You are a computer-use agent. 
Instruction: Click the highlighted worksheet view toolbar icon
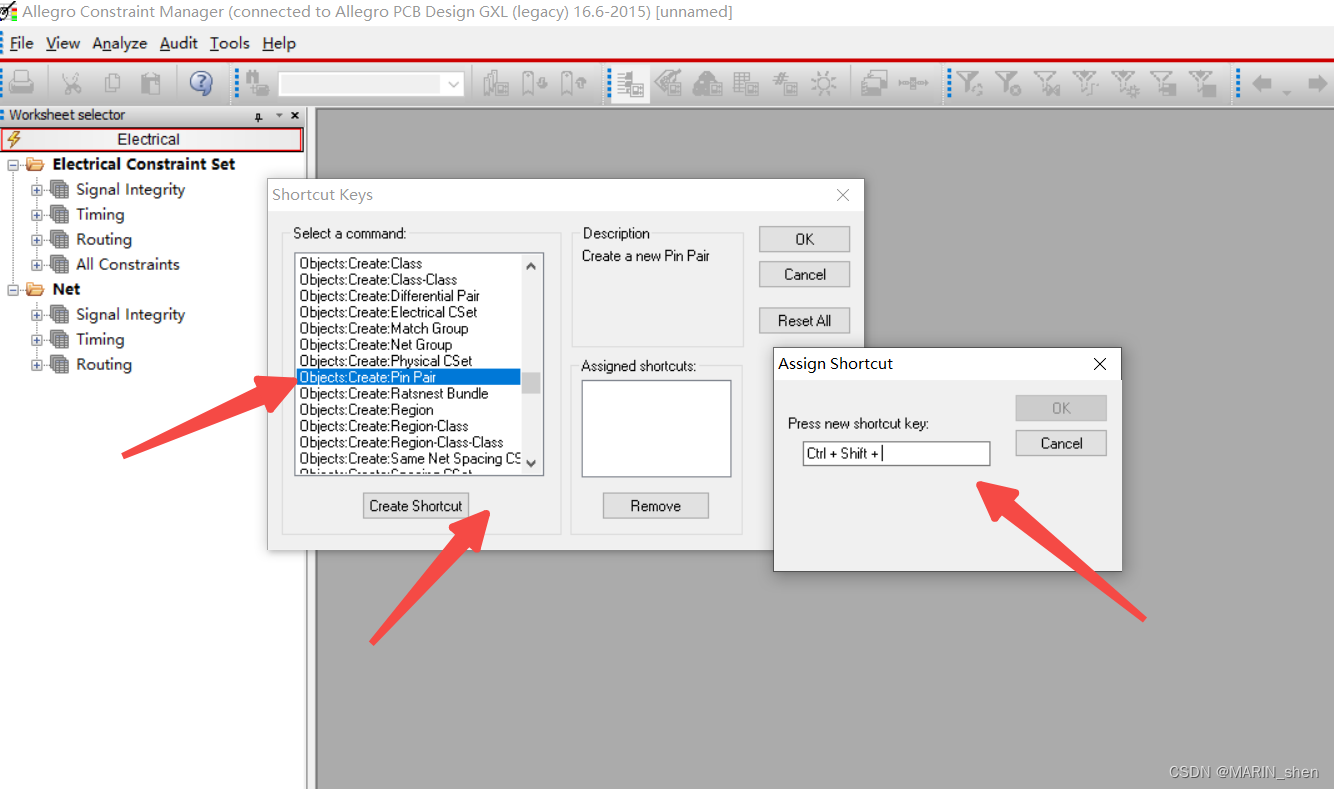[x=630, y=84]
